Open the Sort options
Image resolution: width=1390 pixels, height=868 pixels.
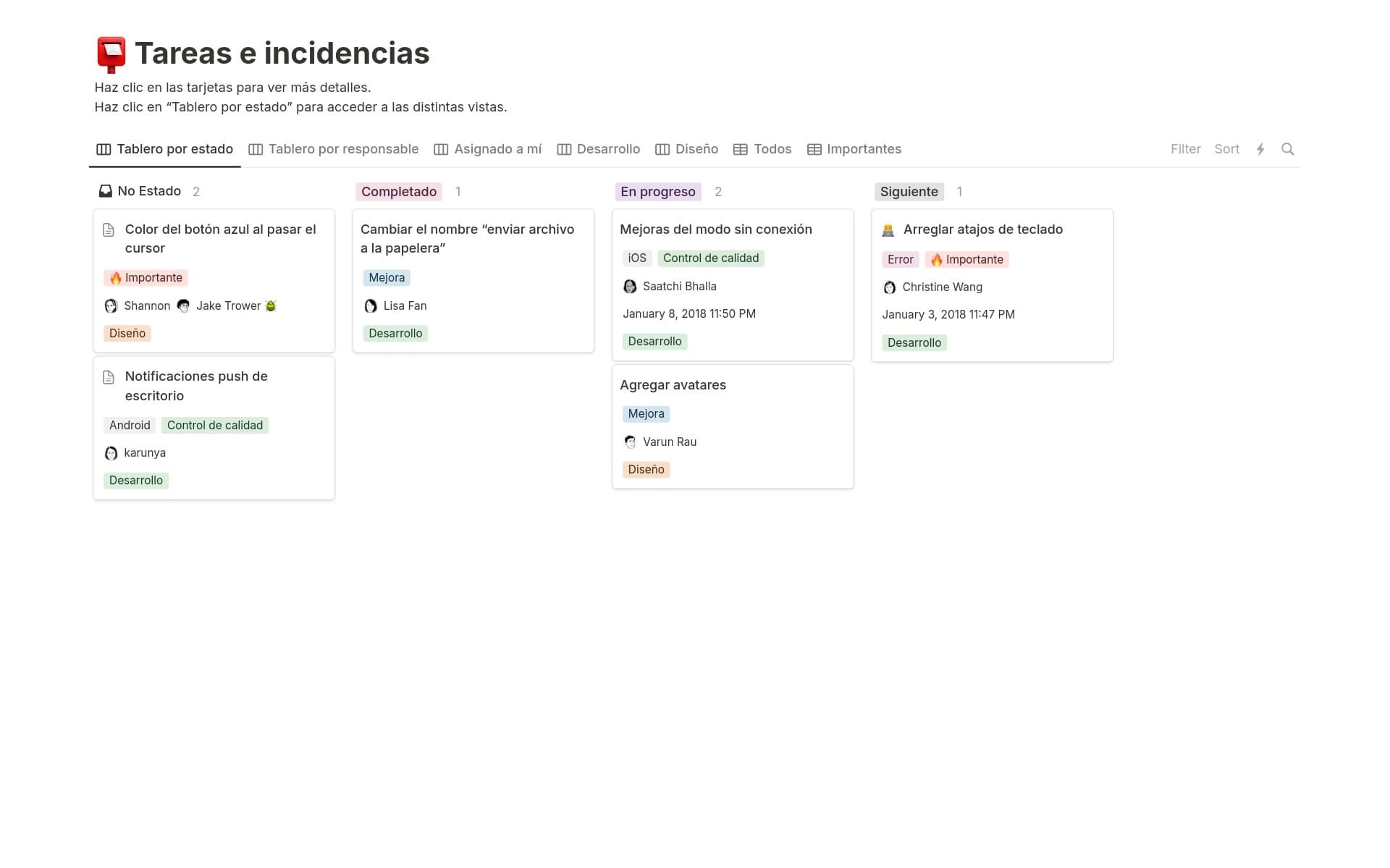[x=1226, y=149]
